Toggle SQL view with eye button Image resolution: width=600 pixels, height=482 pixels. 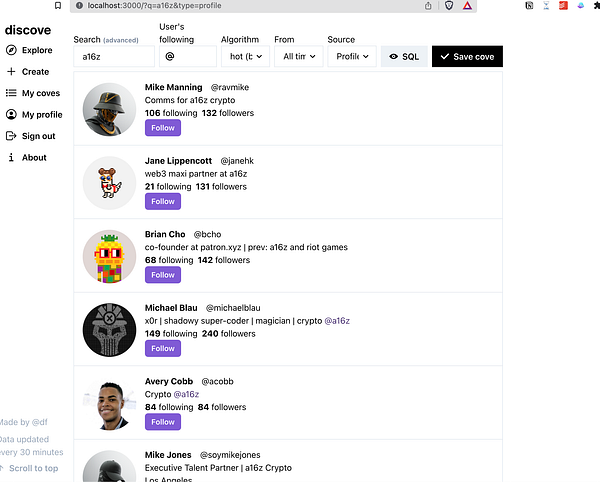[x=404, y=57]
